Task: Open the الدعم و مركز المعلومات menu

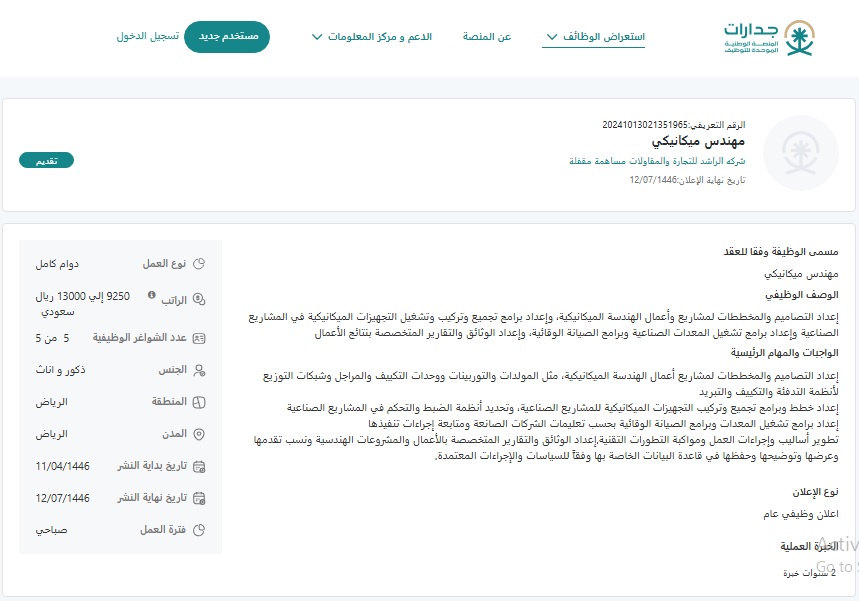Action: (380, 37)
